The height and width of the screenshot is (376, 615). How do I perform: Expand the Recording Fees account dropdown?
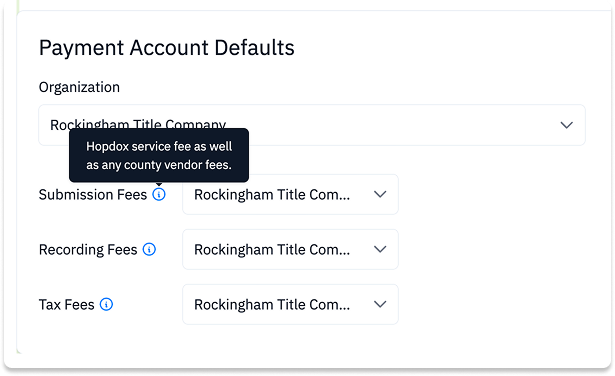coord(290,249)
